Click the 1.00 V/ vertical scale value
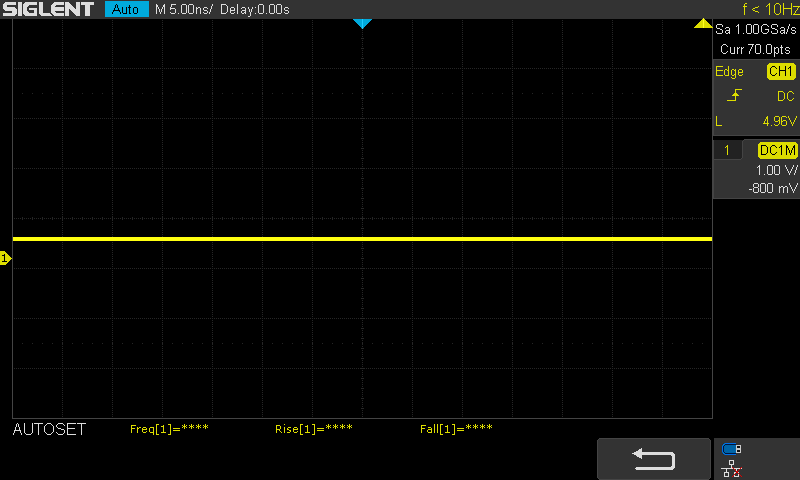The image size is (800, 480). 777,170
